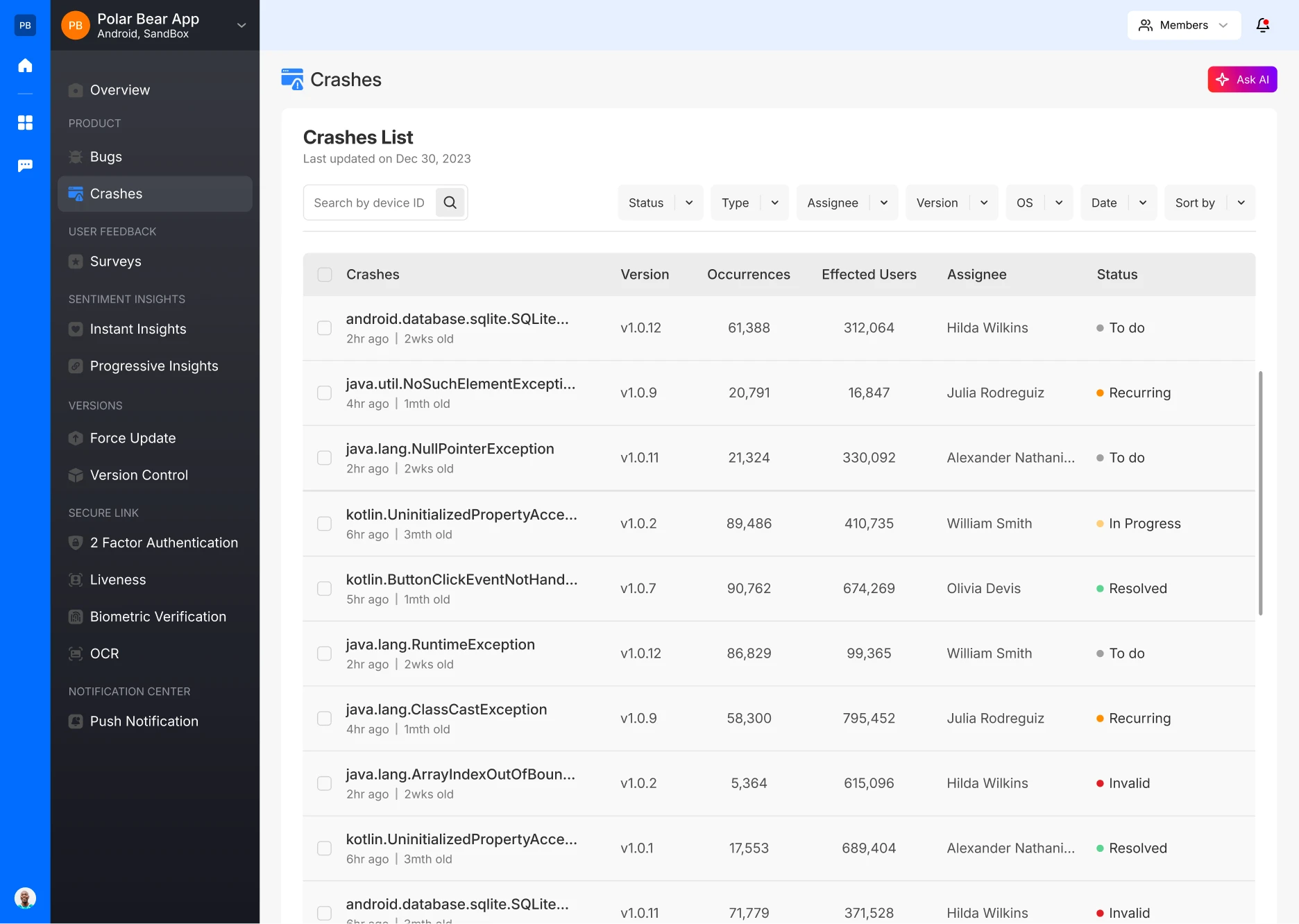Click the Ask AI button

click(1242, 79)
